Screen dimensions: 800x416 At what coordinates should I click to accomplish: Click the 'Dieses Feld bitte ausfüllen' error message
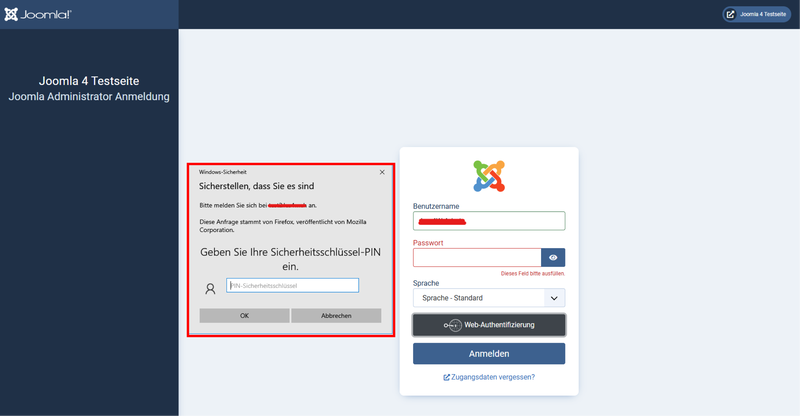click(533, 273)
